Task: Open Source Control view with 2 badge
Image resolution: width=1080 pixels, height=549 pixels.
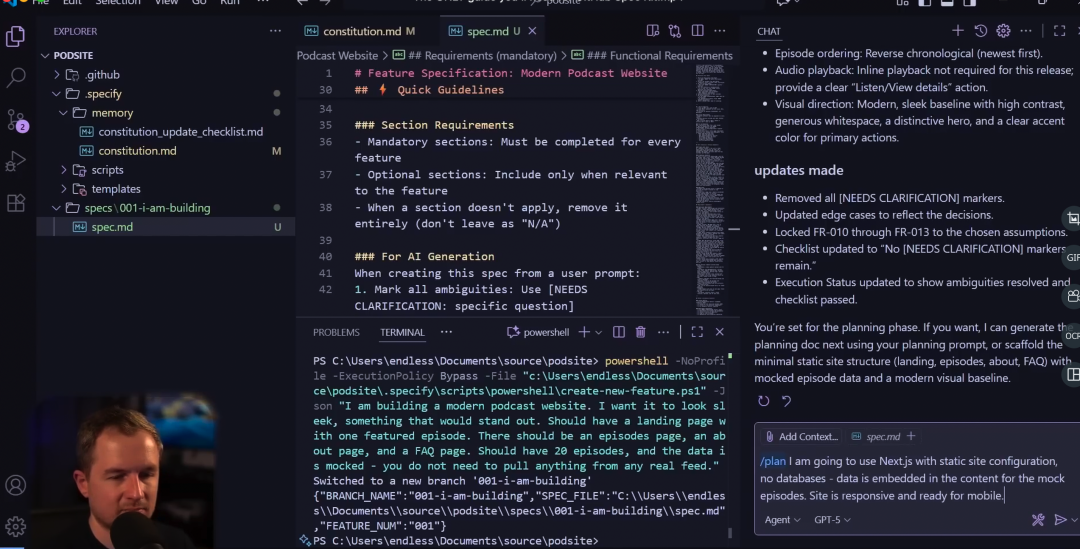Action: point(15,120)
